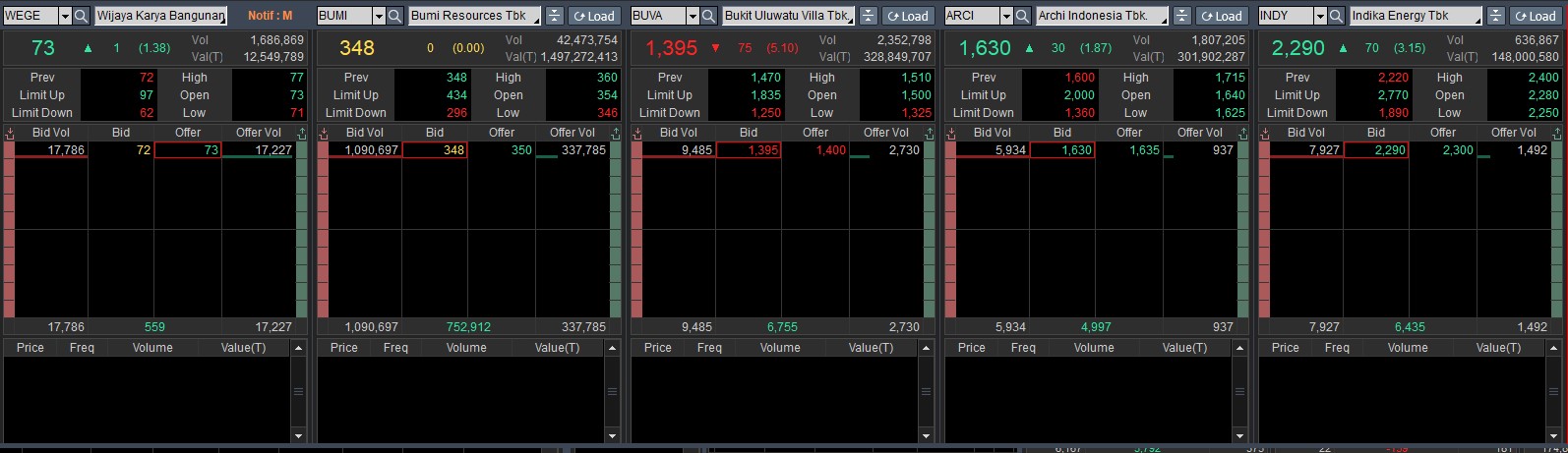Viewport: 1568px width, 453px height.
Task: Select BUVA bid price 1,395 cell
Action: (x=749, y=150)
